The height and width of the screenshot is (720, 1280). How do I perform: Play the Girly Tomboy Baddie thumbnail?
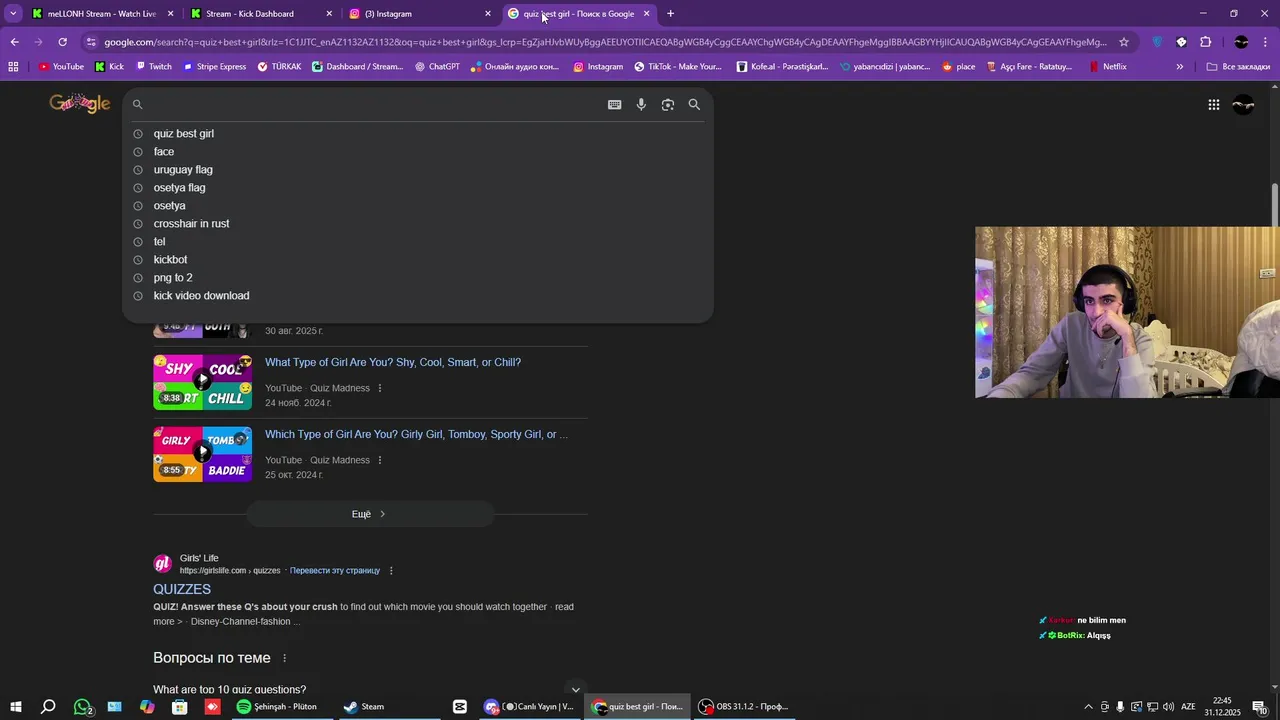tap(202, 454)
